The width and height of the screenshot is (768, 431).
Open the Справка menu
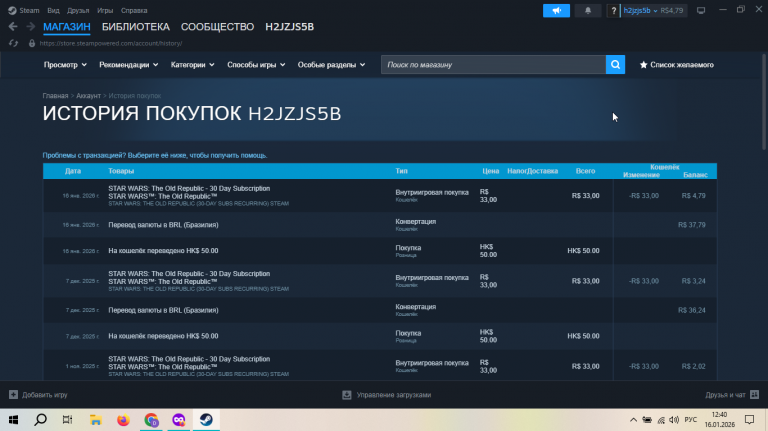[x=134, y=10]
